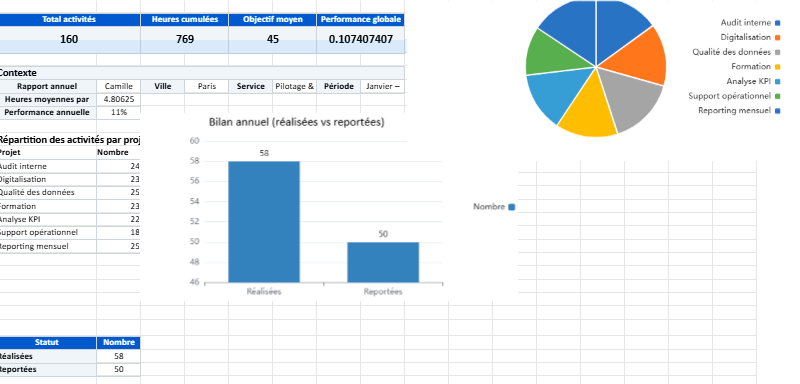Select the 'Camille' cell
This screenshot has height=384, width=800.
pyautogui.click(x=118, y=86)
